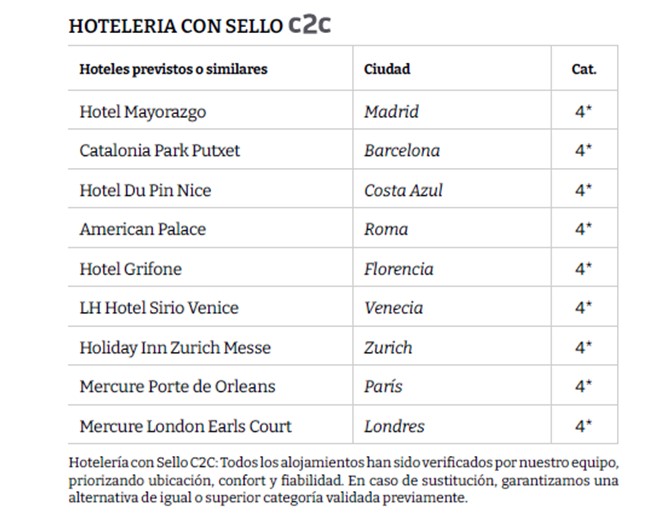Select the 'Londres' city cell
Viewport: 649px width, 518px height.
point(395,426)
